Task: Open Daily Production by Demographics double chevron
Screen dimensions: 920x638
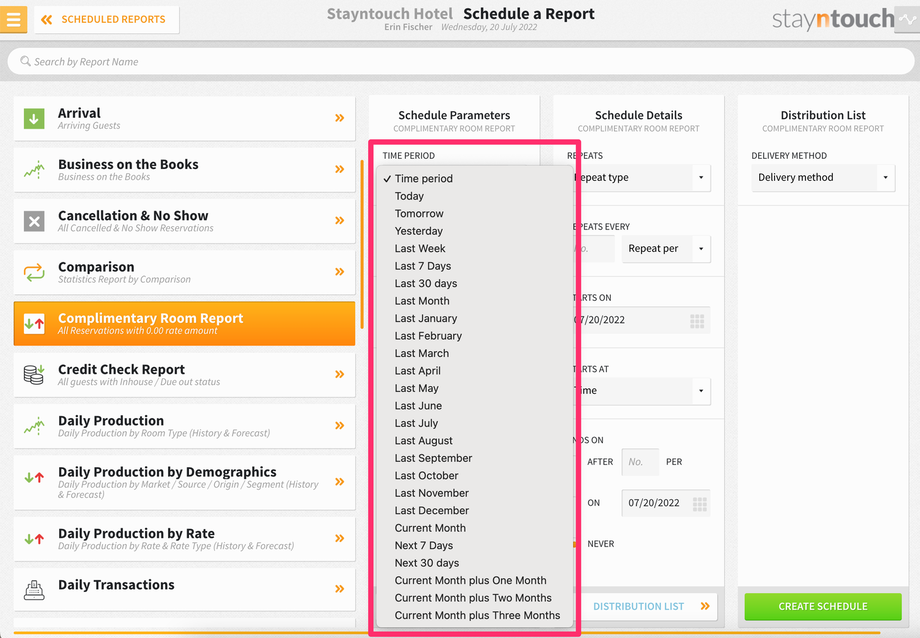Action: click(x=340, y=482)
